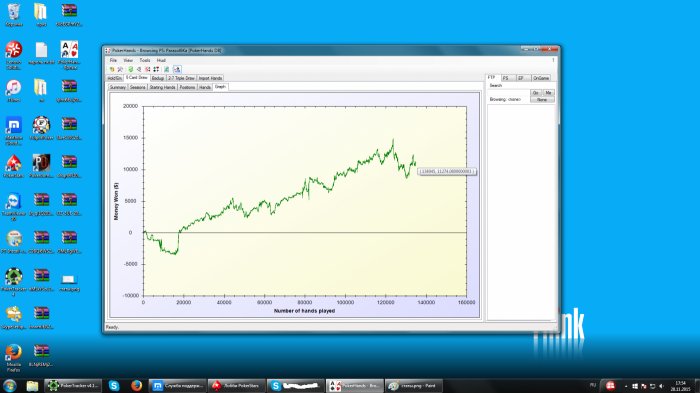The width and height of the screenshot is (700, 393).
Task: Switch to the Hold'Em game tab
Action: [x=115, y=78]
